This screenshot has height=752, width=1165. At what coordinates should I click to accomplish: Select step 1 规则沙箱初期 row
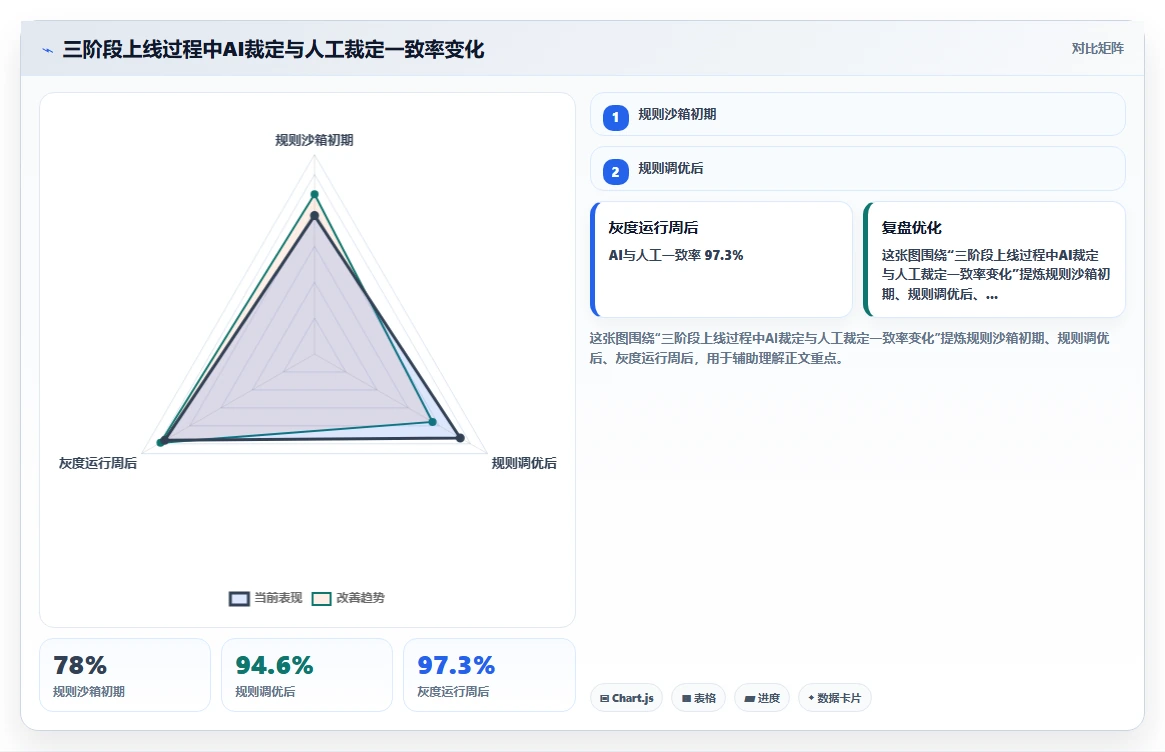point(857,114)
